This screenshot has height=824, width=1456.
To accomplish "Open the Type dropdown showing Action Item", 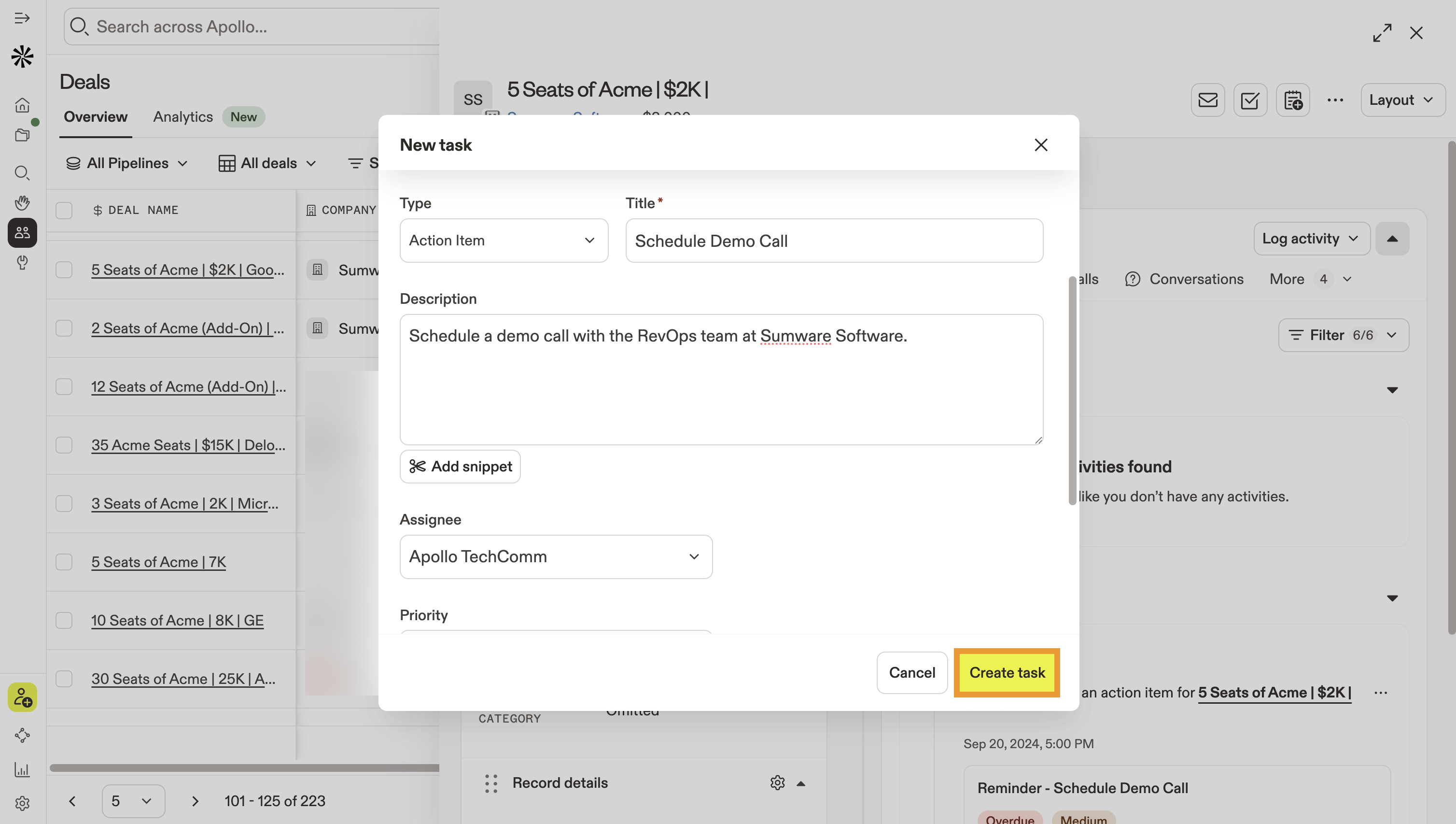I will pos(504,241).
